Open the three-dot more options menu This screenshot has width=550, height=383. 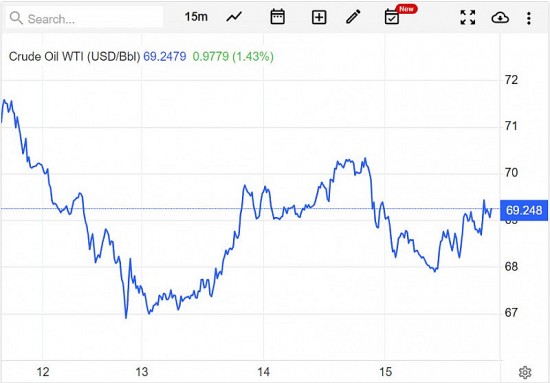point(529,18)
